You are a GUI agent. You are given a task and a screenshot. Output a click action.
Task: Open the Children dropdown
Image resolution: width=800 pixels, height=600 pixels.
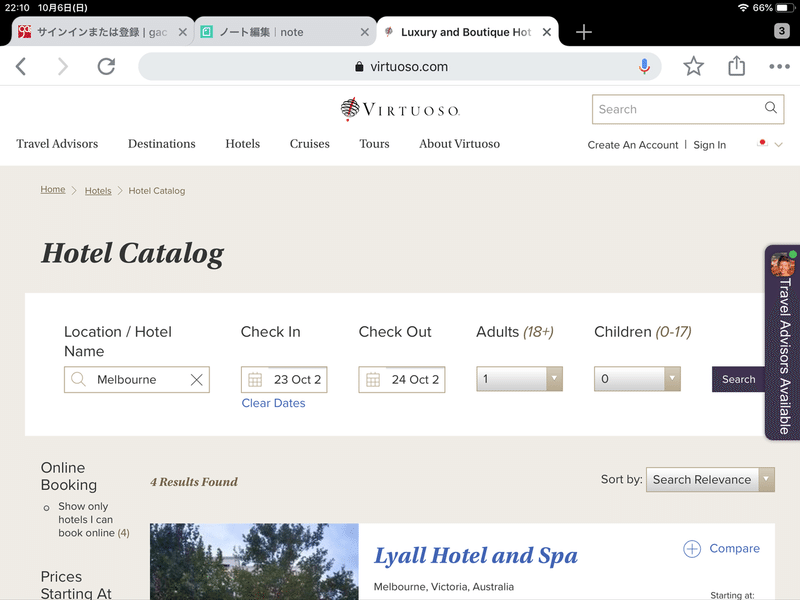(x=637, y=379)
